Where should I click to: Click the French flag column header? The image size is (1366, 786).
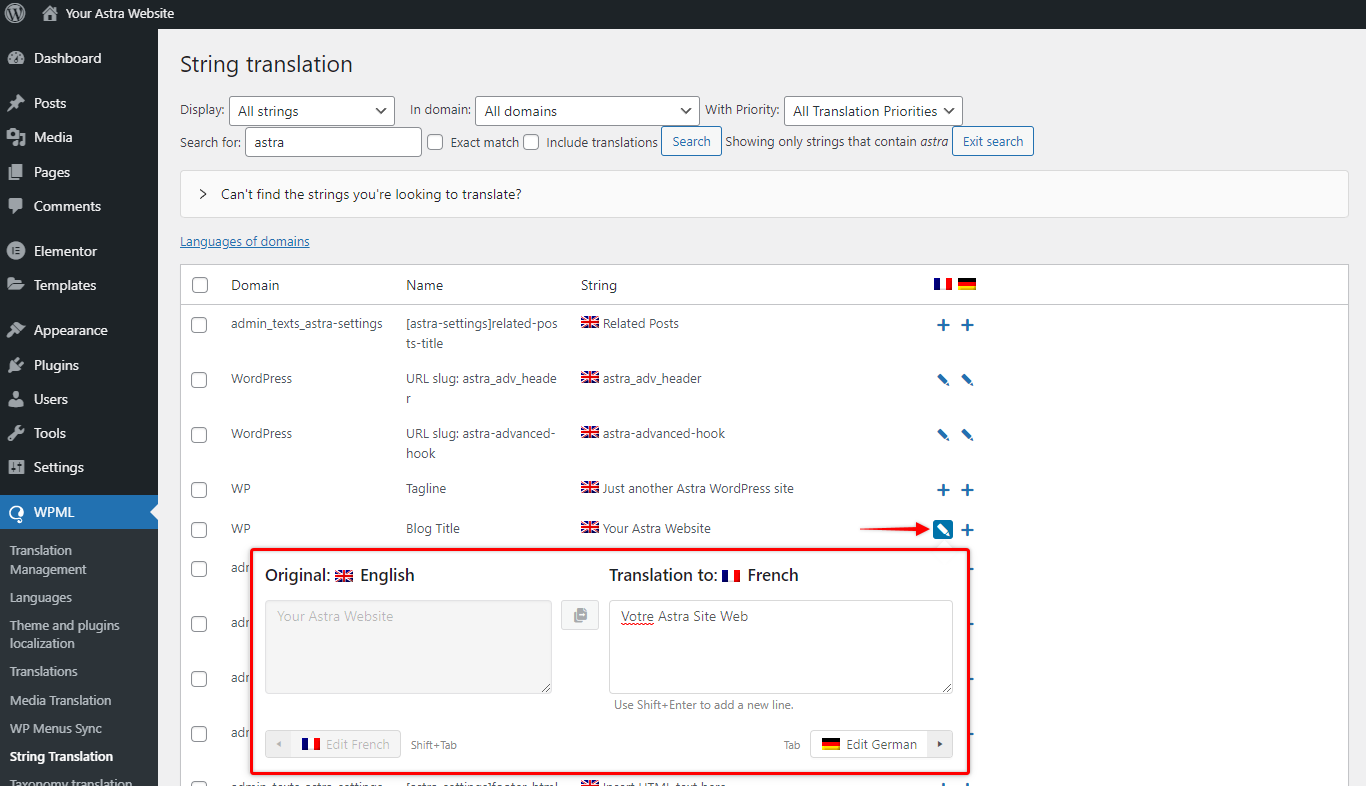[943, 284]
